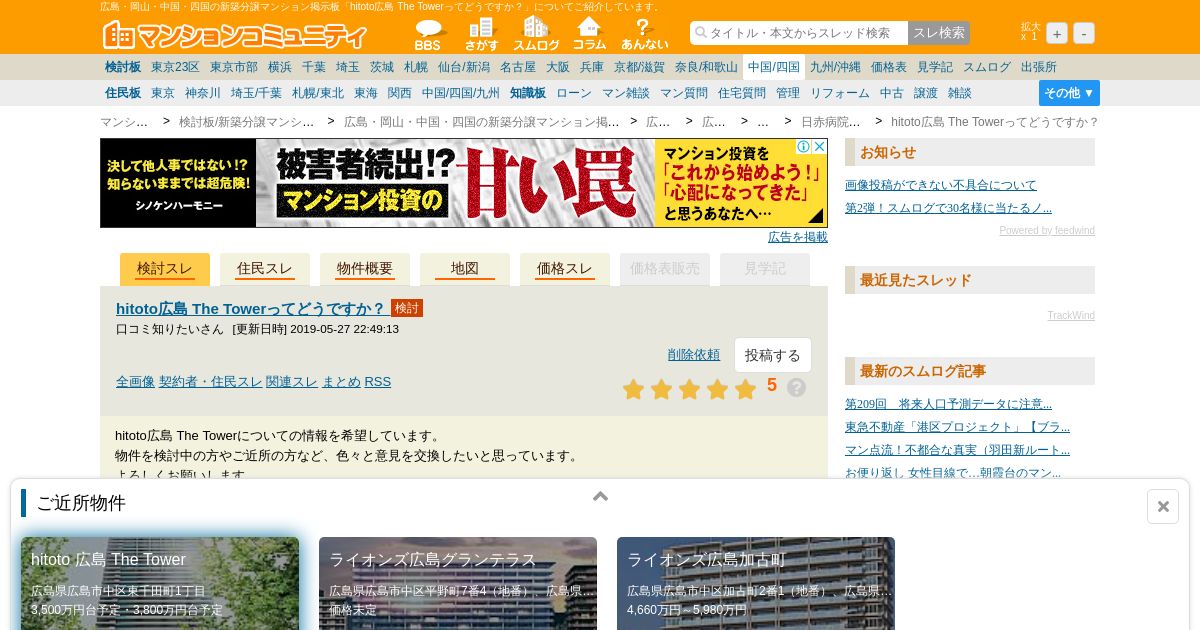
Task: Click the 投稿する button
Action: 773,355
